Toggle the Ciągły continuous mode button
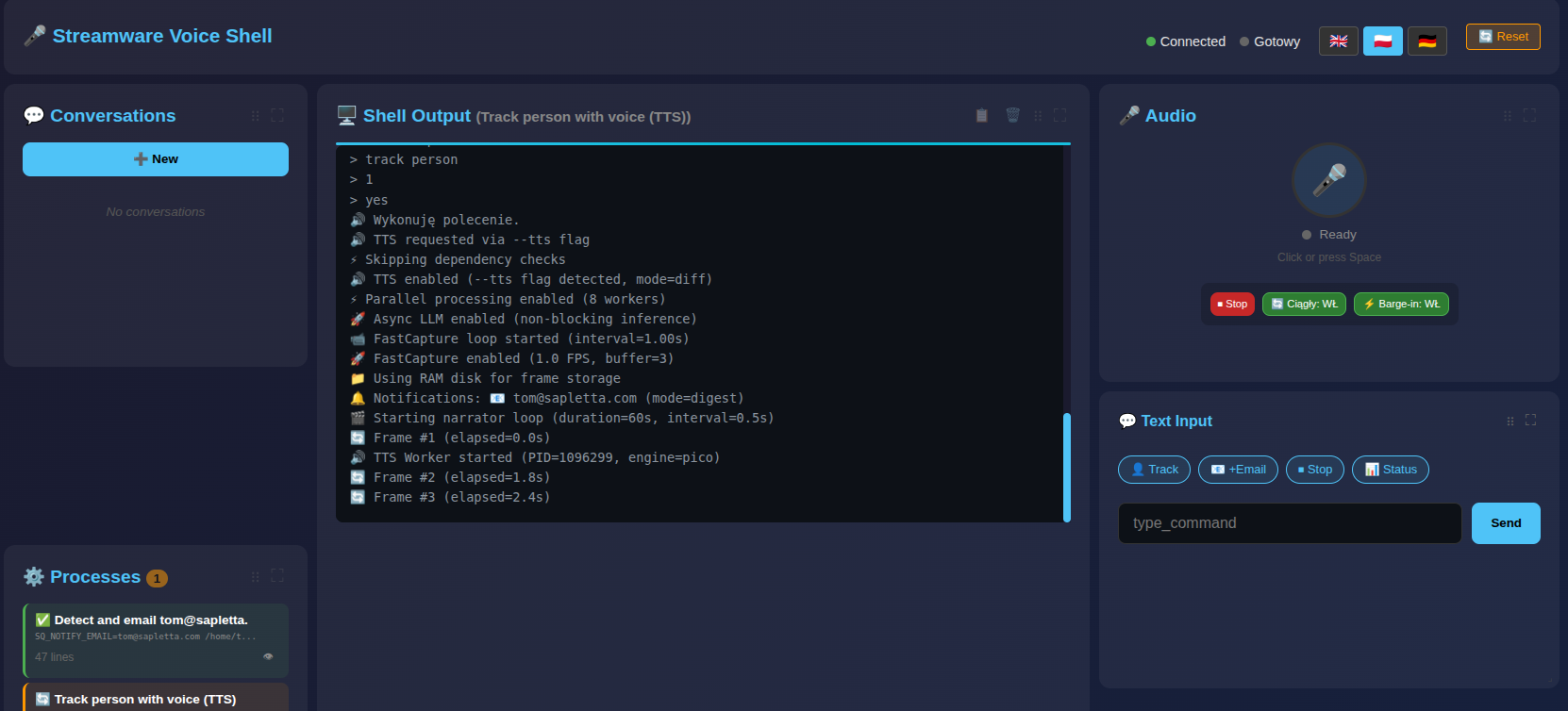 [x=1304, y=304]
